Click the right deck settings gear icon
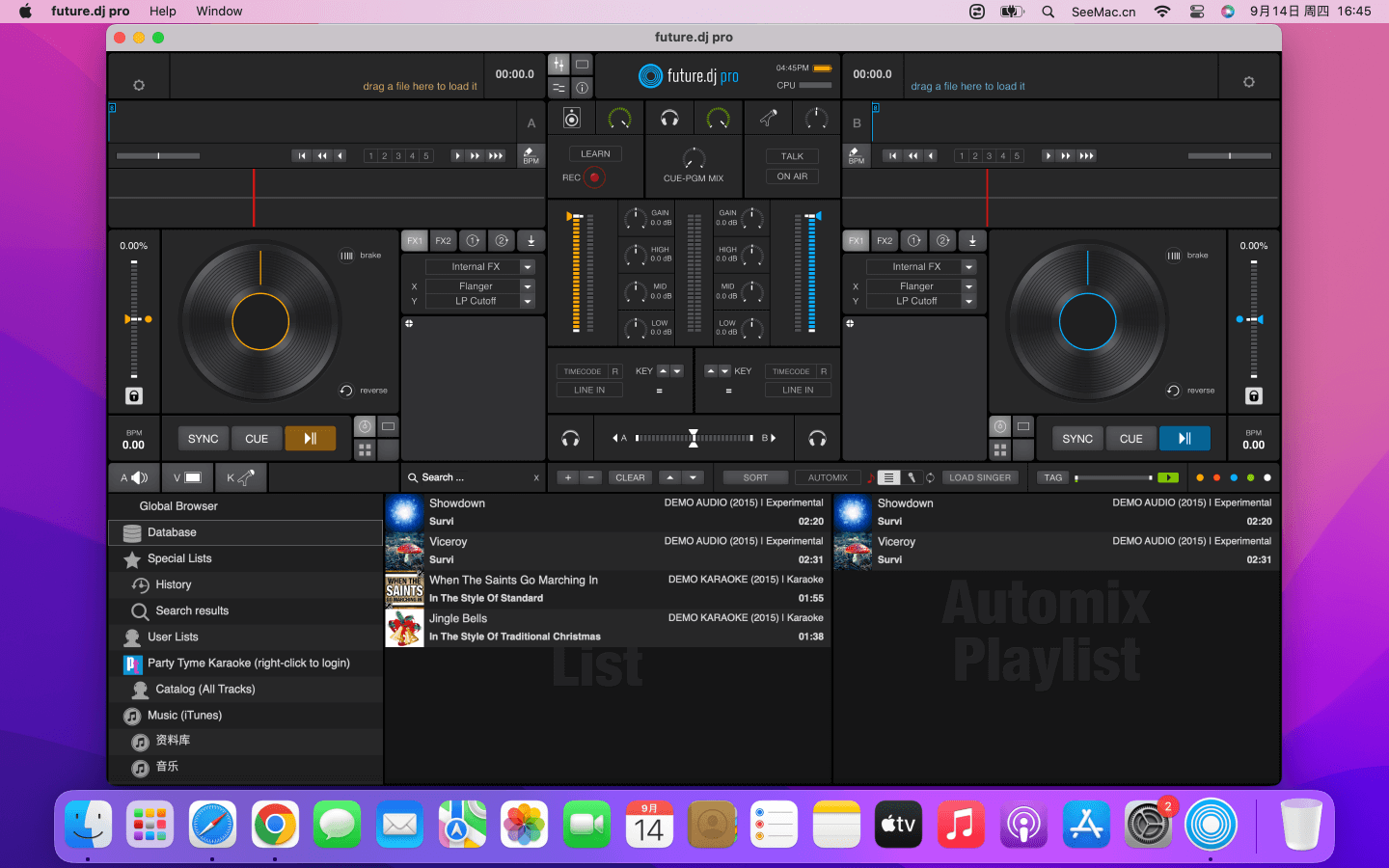The height and width of the screenshot is (868, 1389). tap(1248, 83)
